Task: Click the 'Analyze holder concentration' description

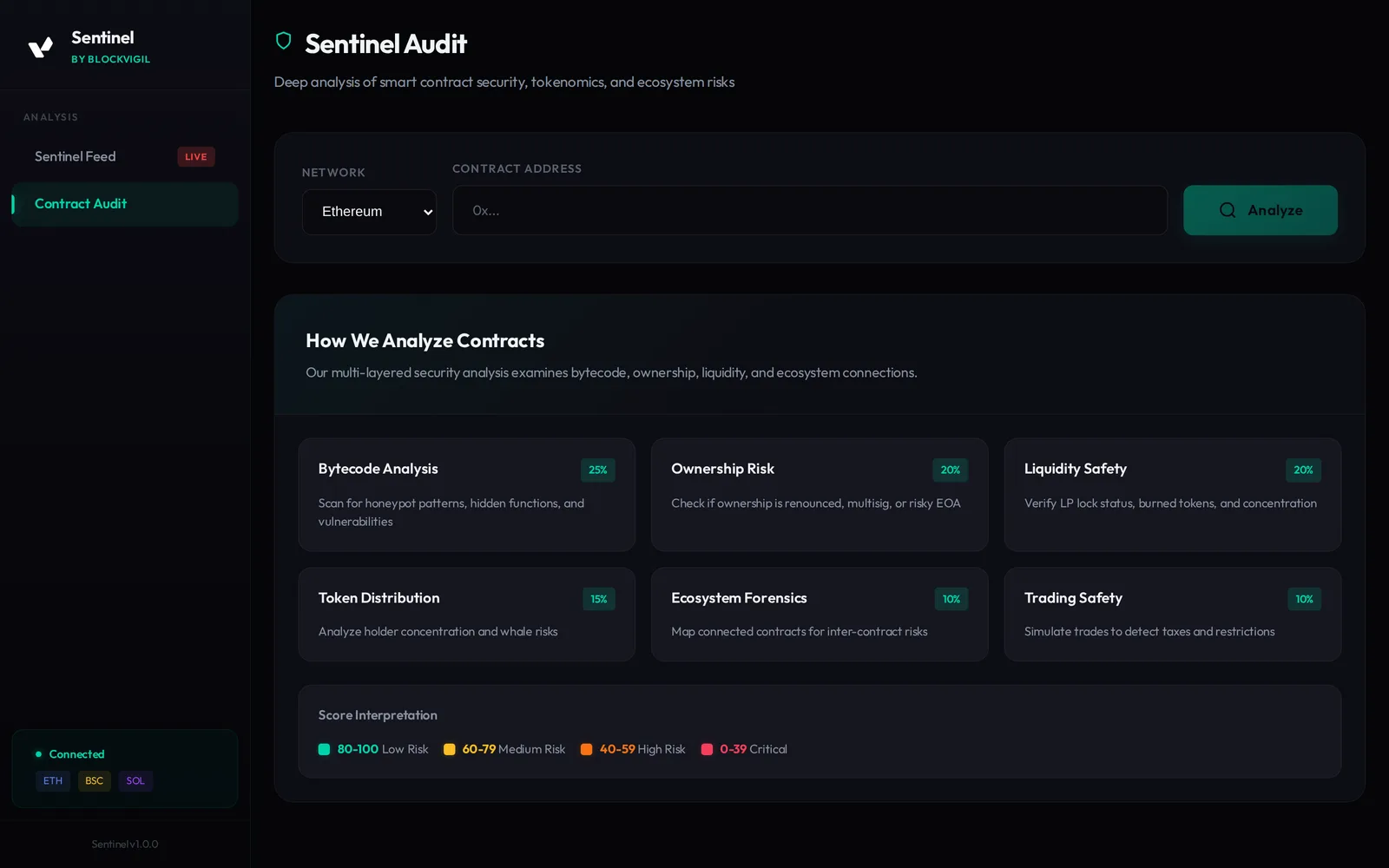Action: pyautogui.click(x=438, y=632)
